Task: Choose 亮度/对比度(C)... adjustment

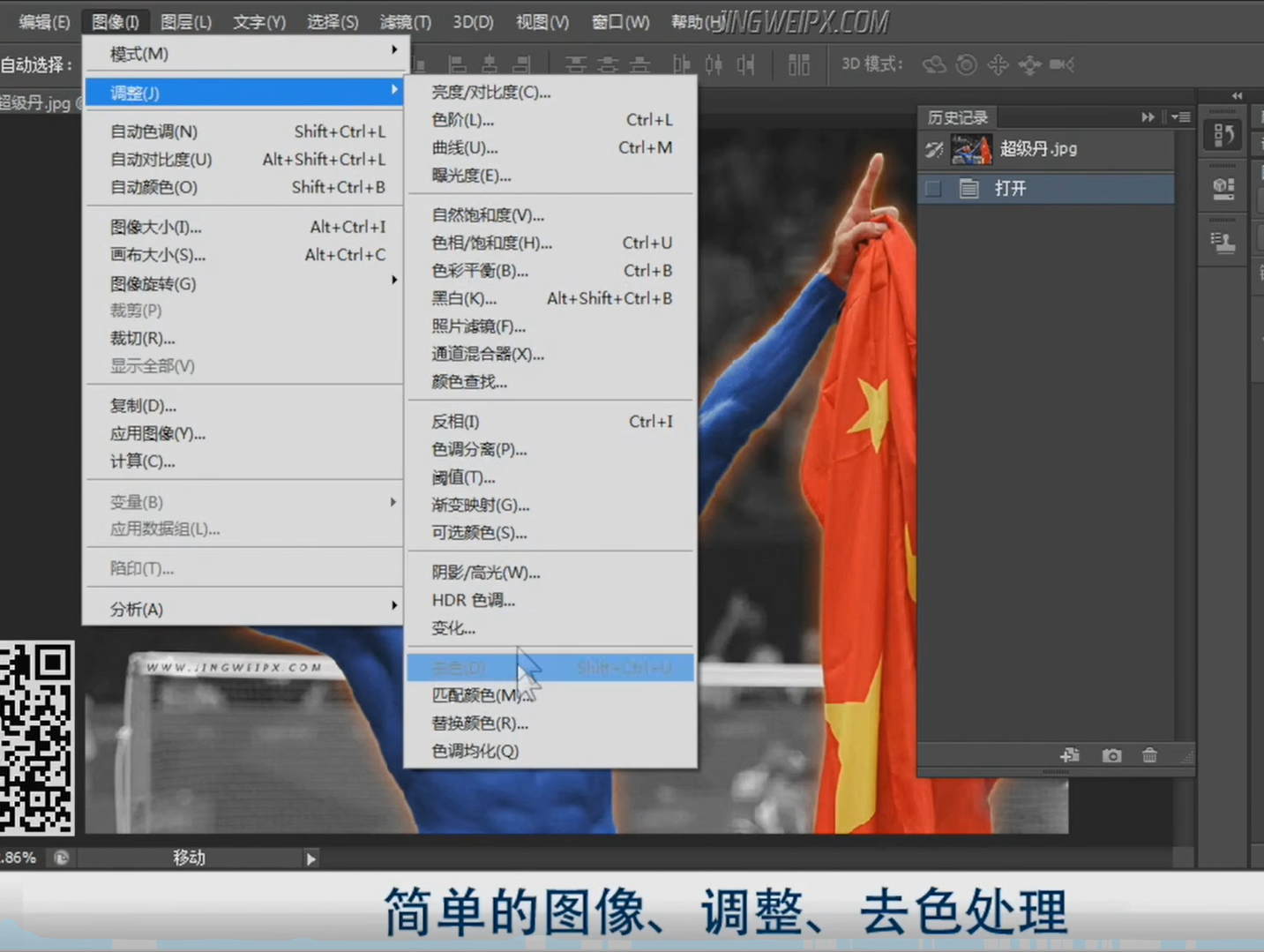Action: tap(550, 92)
